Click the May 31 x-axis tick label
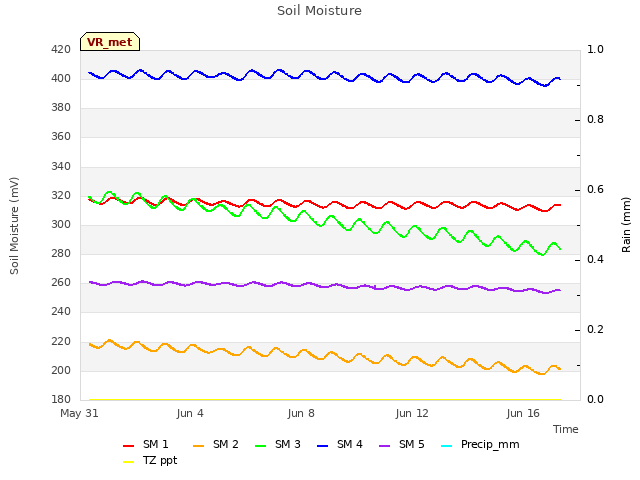 coord(79,413)
